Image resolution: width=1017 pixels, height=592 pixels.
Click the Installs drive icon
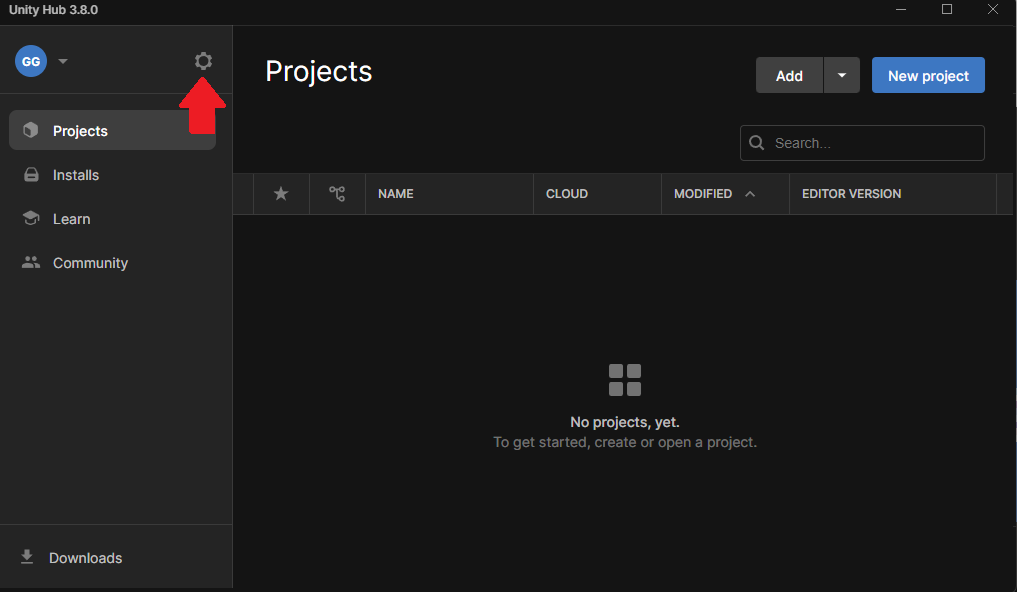[x=31, y=175]
